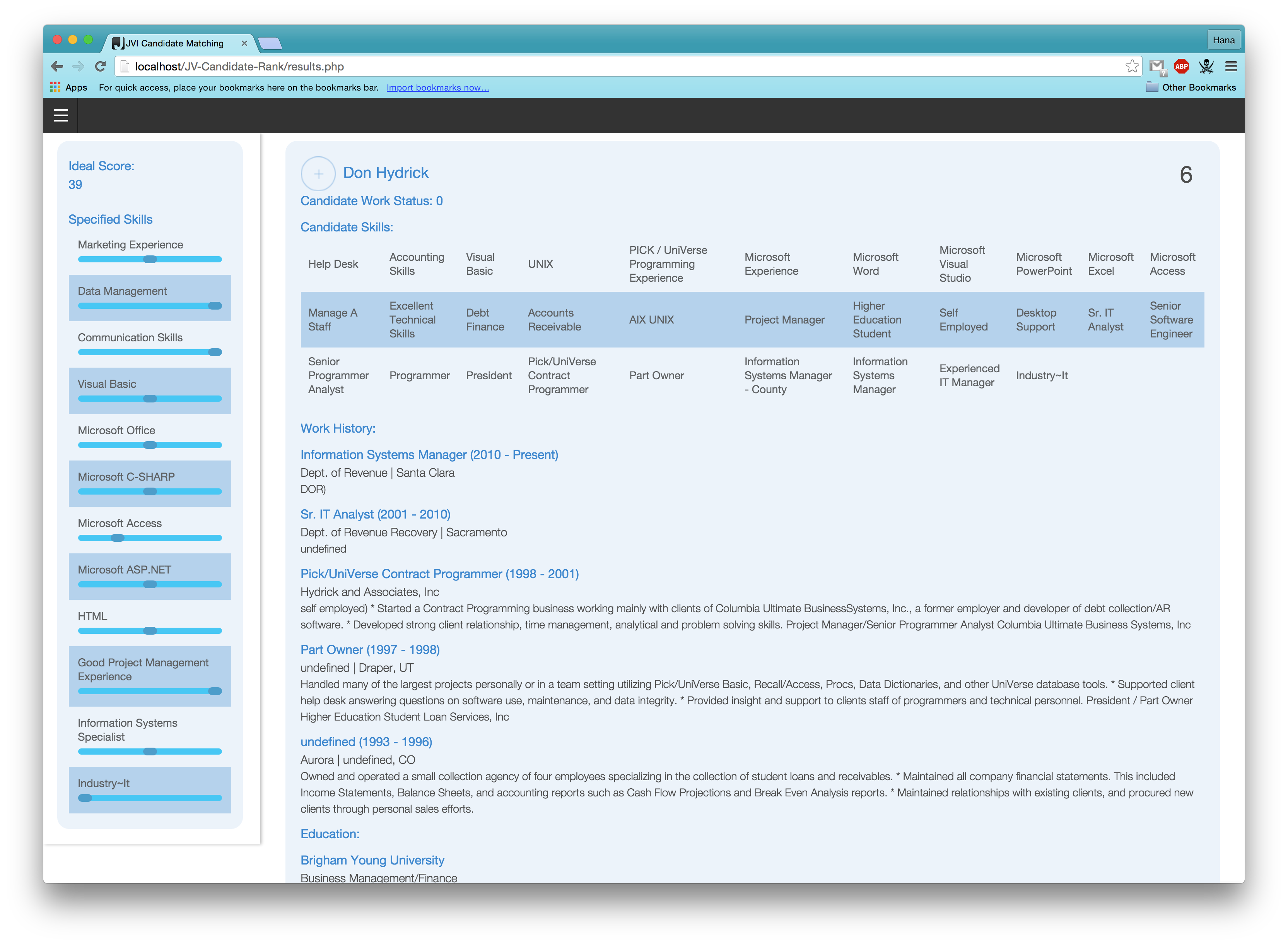Open a new browser tab
This screenshot has height=945, width=1288.
tap(270, 43)
